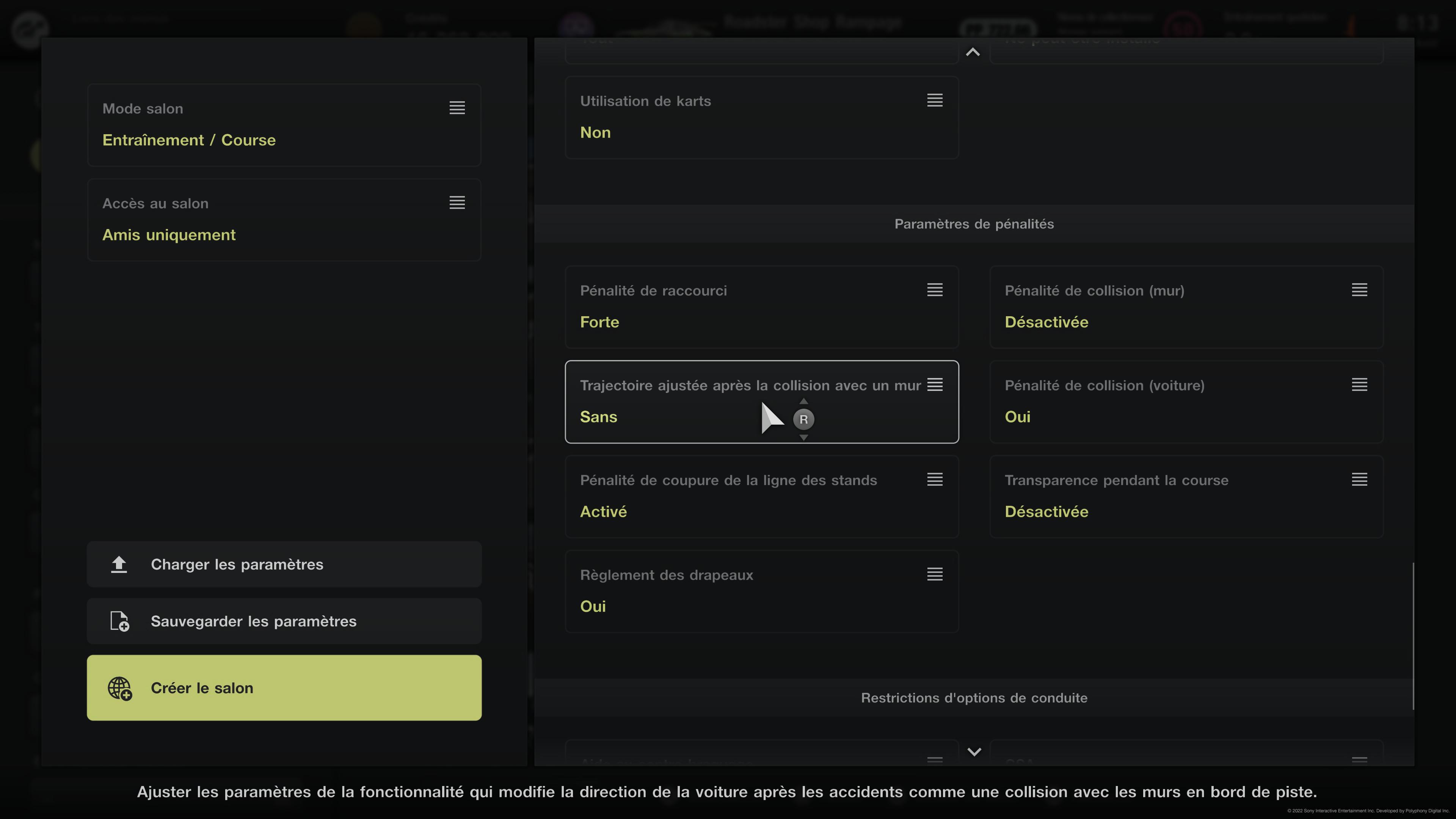Click the R stick indicator icon
The width and height of the screenshot is (1456, 819).
[803, 419]
